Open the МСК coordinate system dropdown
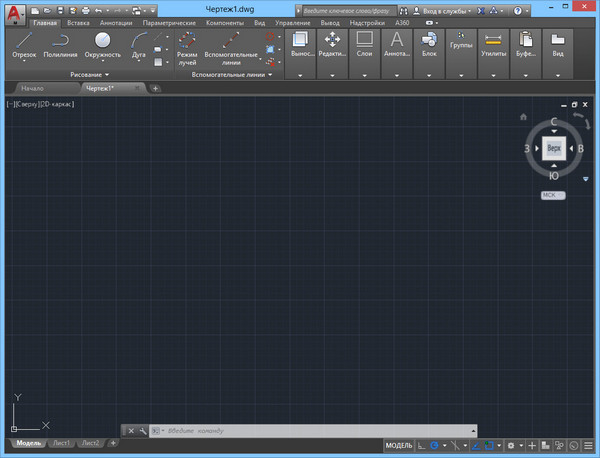The image size is (600, 458). coord(552,195)
